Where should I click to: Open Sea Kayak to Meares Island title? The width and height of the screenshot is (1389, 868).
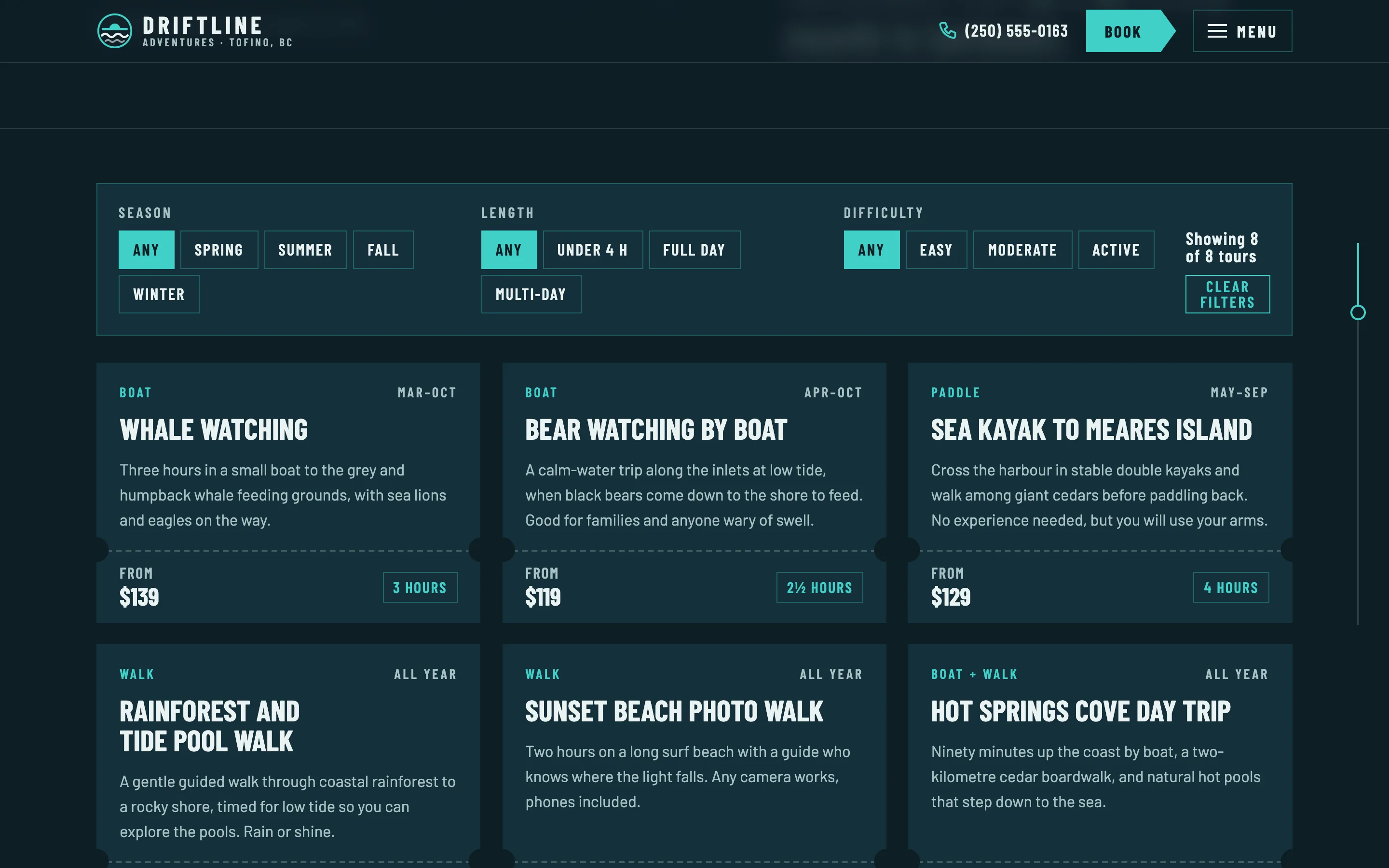1092,430
